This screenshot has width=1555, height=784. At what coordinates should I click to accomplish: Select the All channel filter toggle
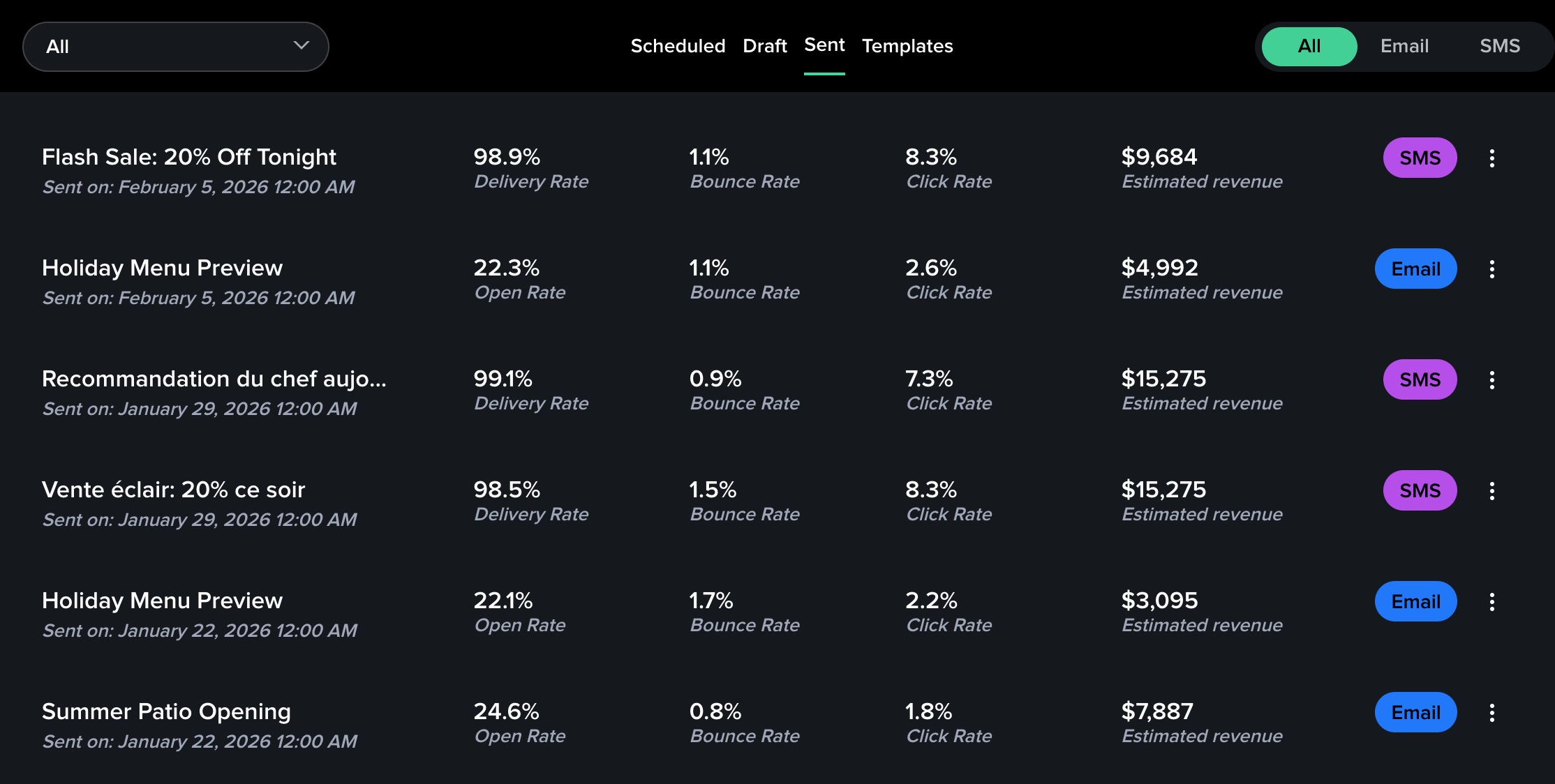(1309, 47)
